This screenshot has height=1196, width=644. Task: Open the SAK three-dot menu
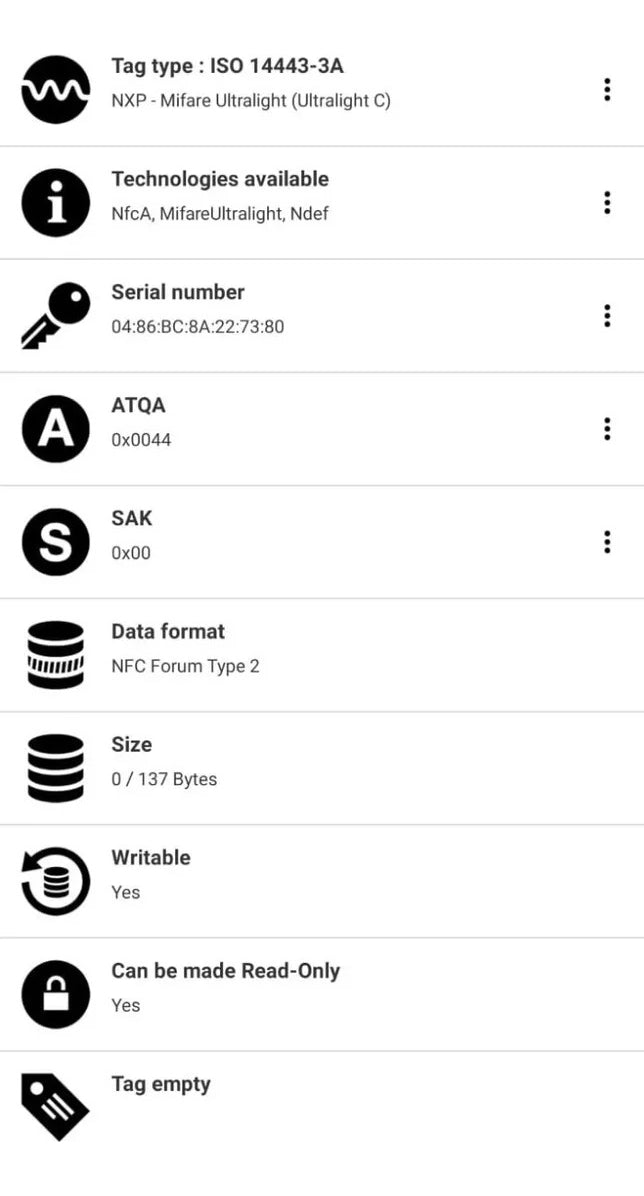607,542
